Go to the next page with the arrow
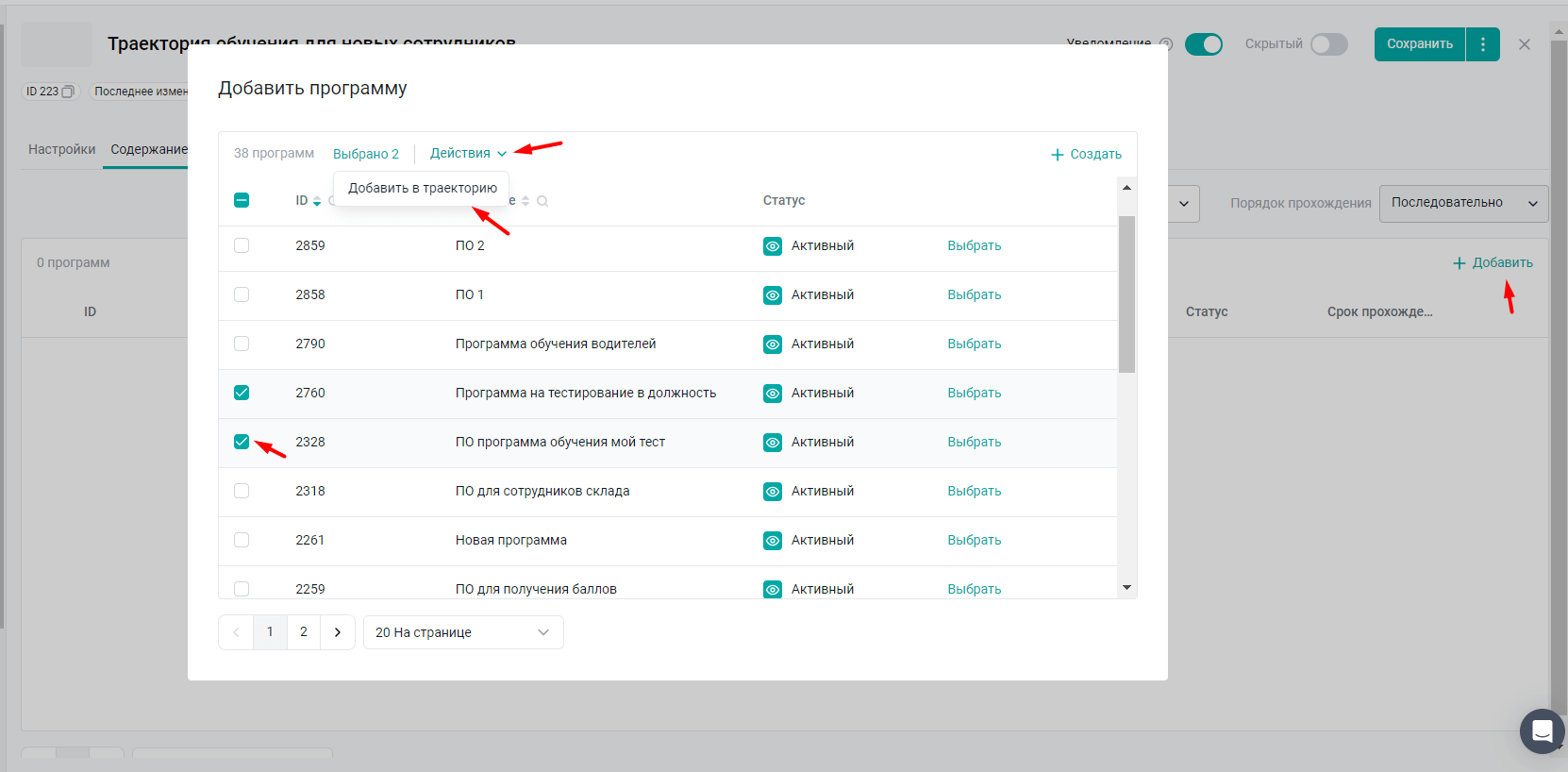Image resolution: width=1568 pixels, height=772 pixels. (338, 632)
